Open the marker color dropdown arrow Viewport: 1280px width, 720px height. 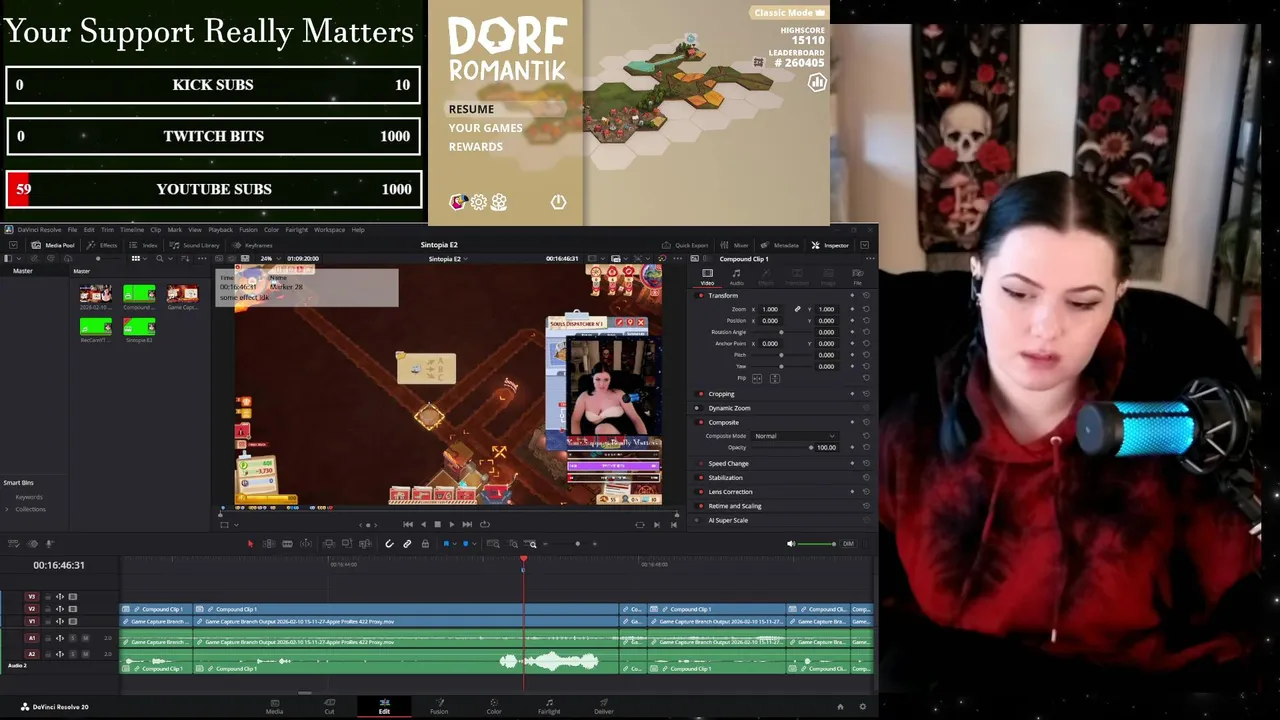474,544
